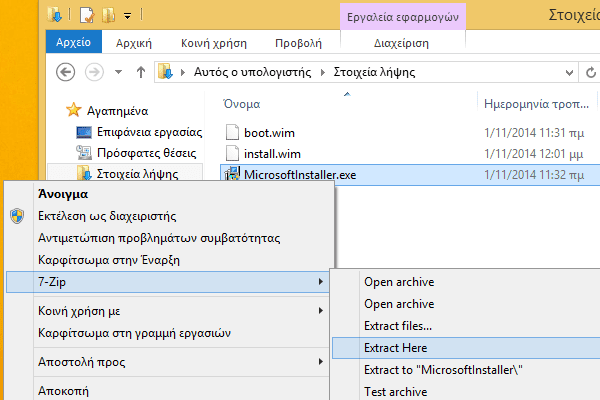Open the address bar history dropdown
This screenshot has height=400, width=600.
(x=569, y=72)
